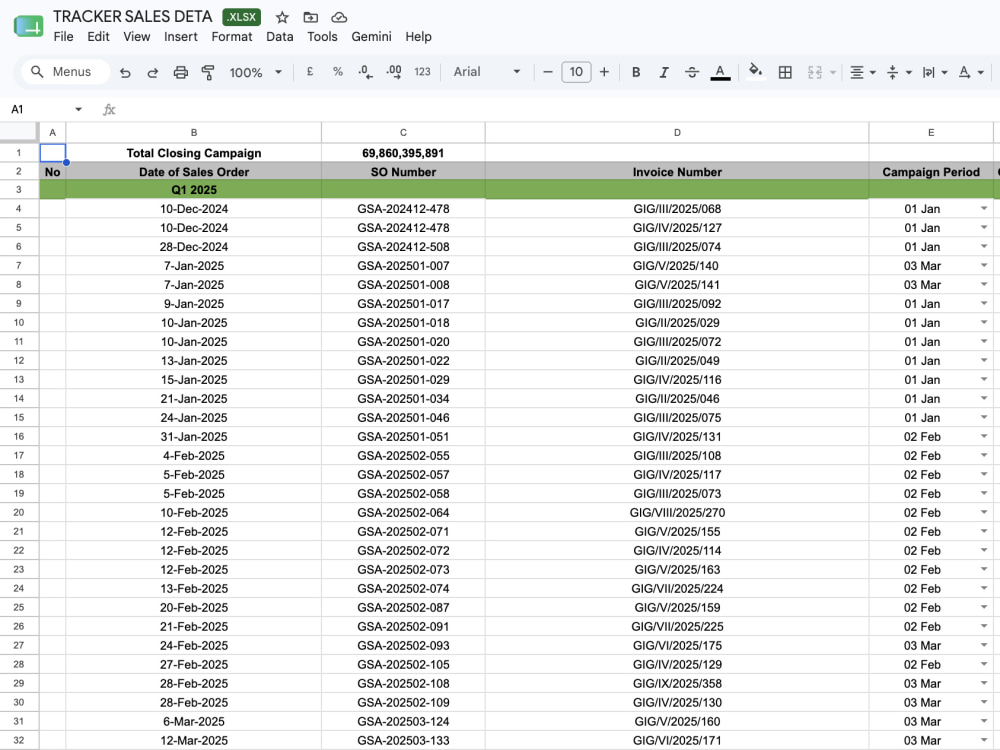Open the 123 number formats menu
1000x750 pixels.
pyautogui.click(x=422, y=72)
